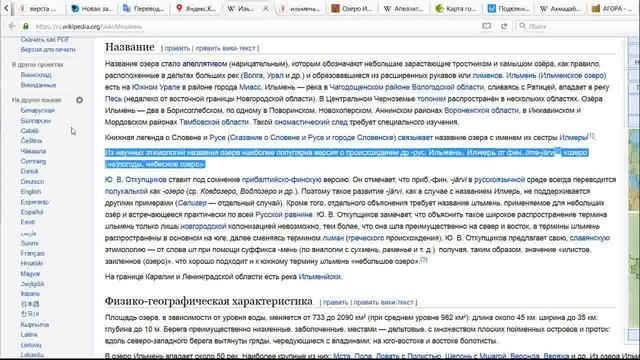This screenshot has width=640, height=360.
Task: Open the 'Апеллят...' Wikipedia tab
Action: [x=404, y=8]
